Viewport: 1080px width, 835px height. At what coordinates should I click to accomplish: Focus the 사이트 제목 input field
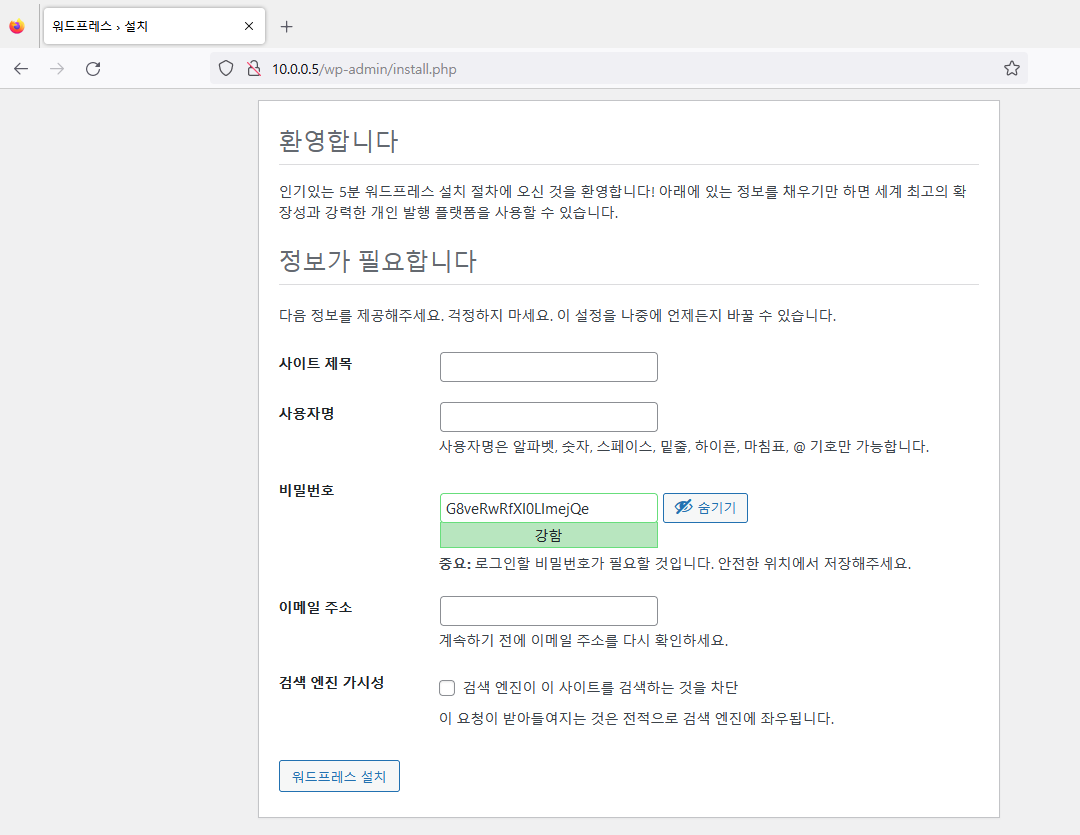(548, 367)
